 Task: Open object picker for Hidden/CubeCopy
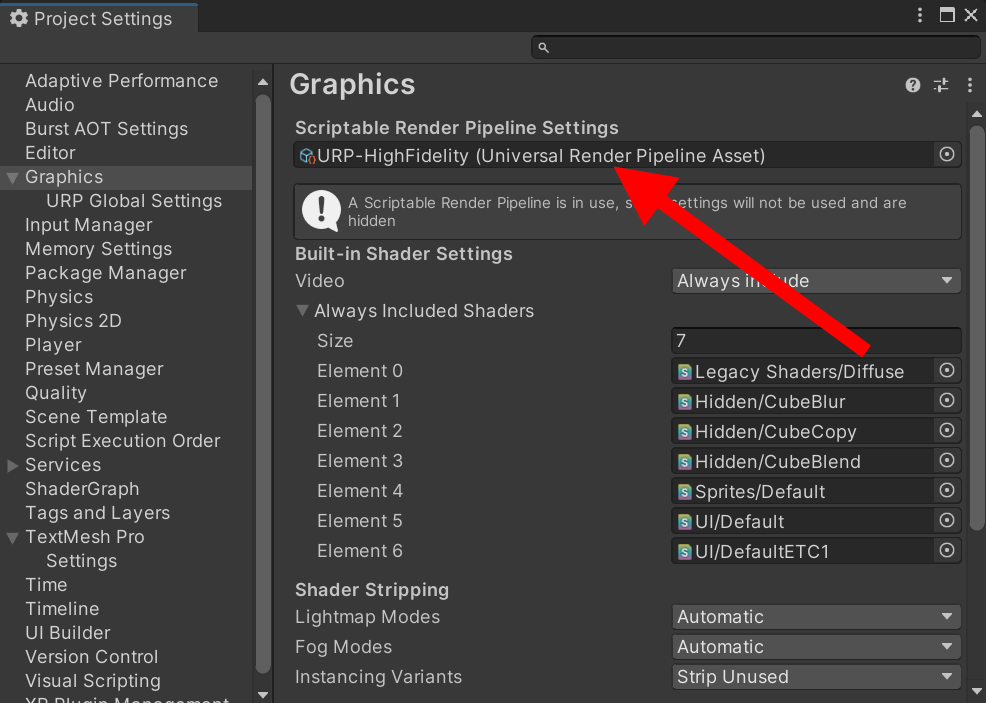[947, 431]
